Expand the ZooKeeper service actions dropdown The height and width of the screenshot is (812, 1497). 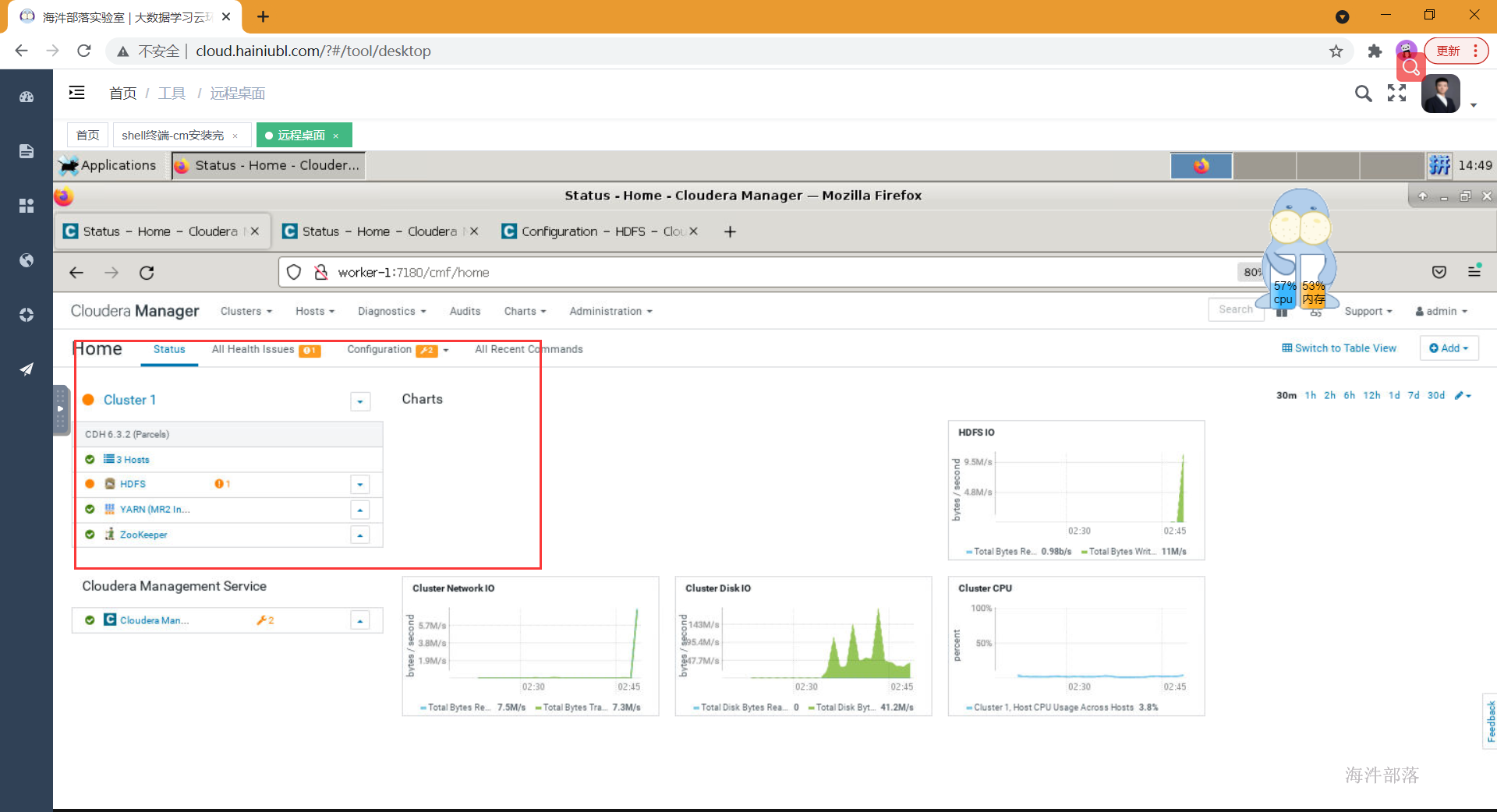point(359,535)
